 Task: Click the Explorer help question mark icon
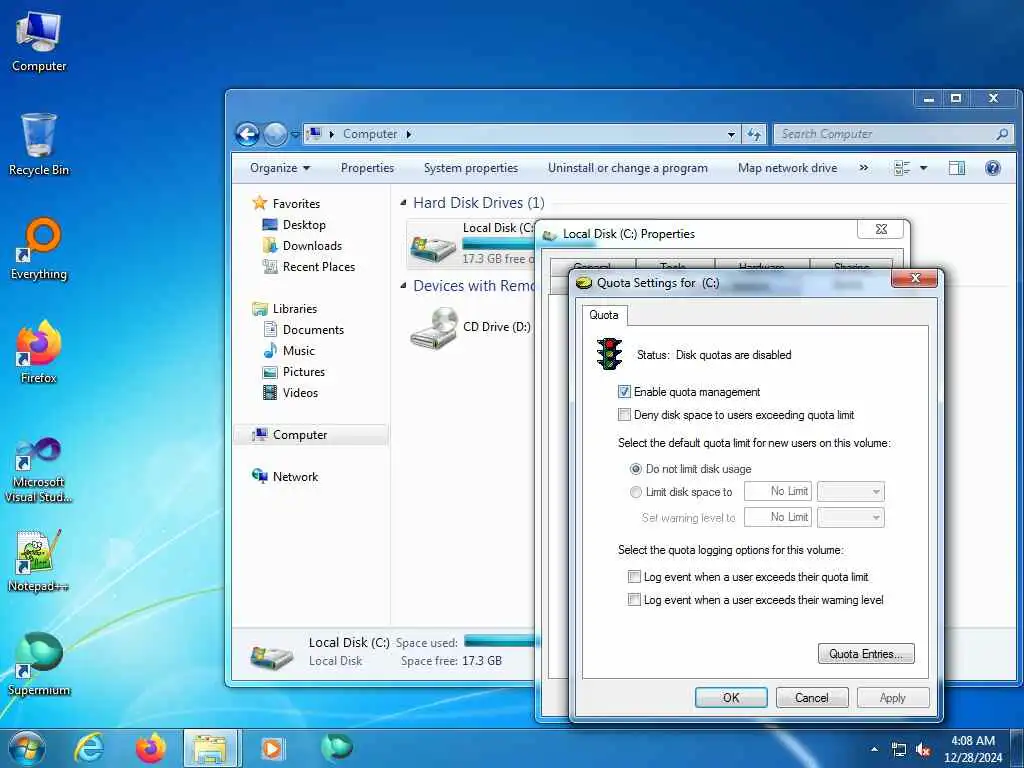point(993,168)
